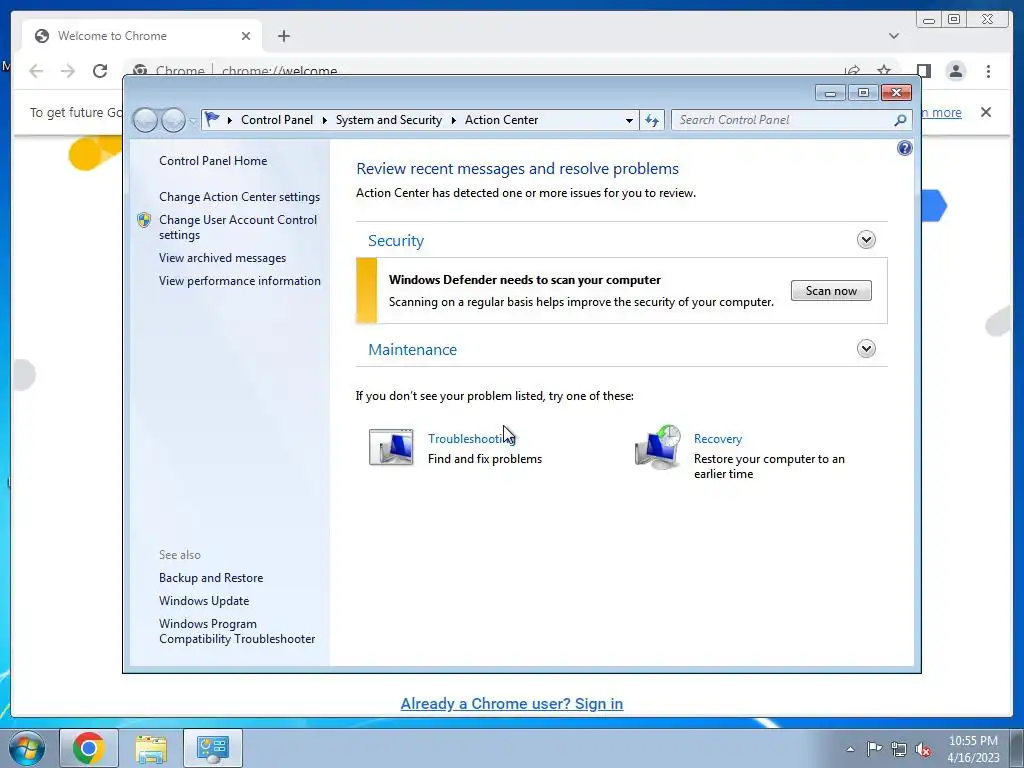Expand arrow after Control Panel breadcrumb
The image size is (1024, 768).
[x=325, y=120]
